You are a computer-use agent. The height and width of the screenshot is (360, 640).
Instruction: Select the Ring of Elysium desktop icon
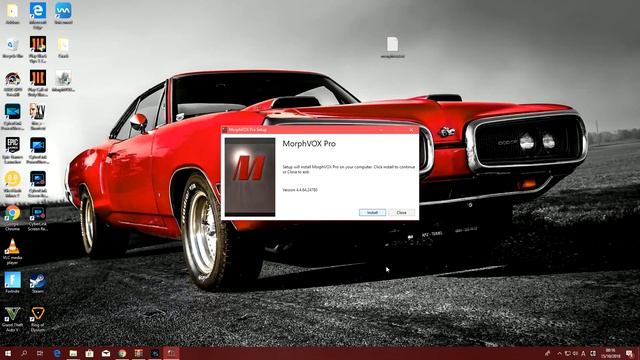(x=38, y=319)
